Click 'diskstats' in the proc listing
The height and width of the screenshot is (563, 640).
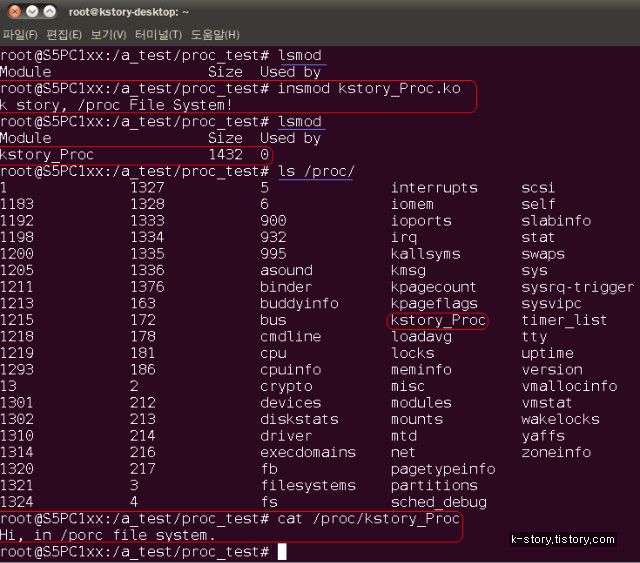[300, 420]
